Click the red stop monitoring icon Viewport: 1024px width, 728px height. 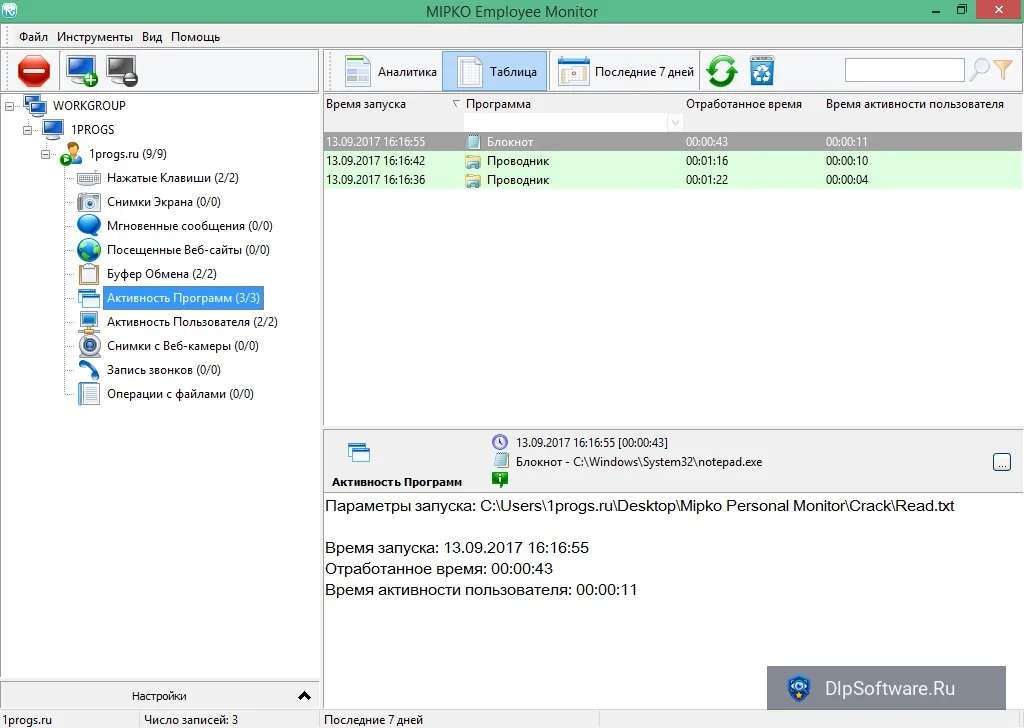pos(34,71)
